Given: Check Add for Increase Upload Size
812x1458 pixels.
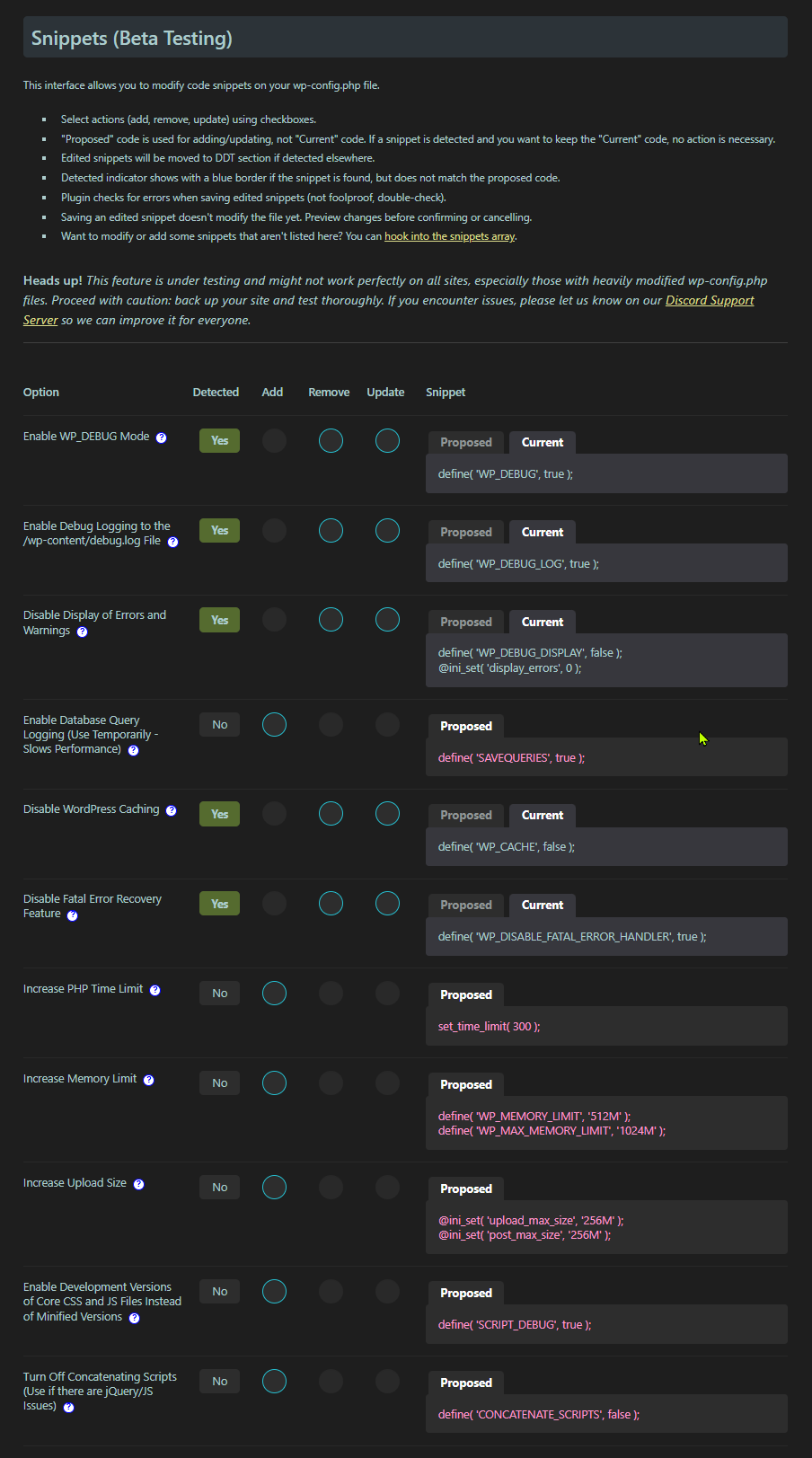Looking at the screenshot, I should (274, 1187).
